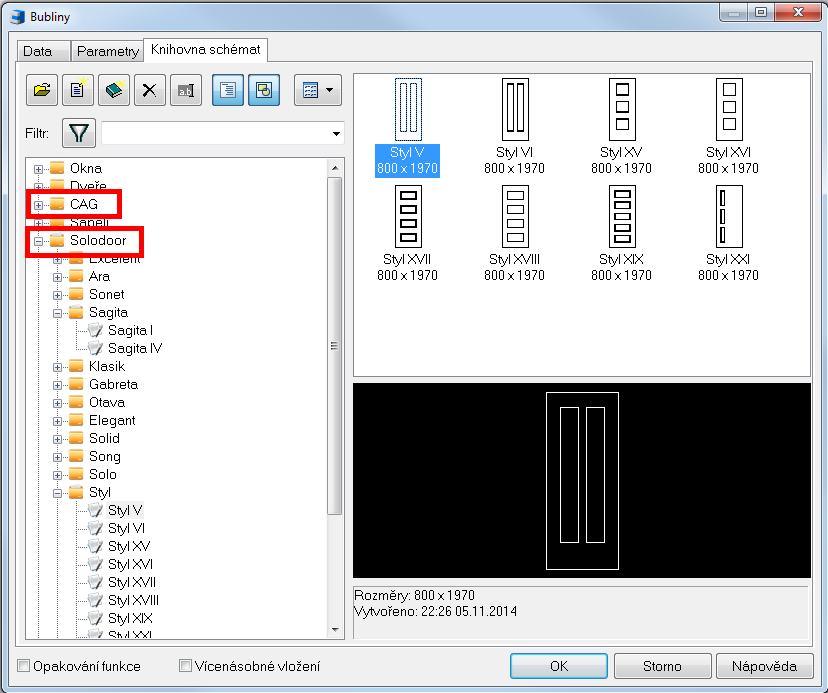Pick Styl XXI door thumbnail

pyautogui.click(x=729, y=217)
